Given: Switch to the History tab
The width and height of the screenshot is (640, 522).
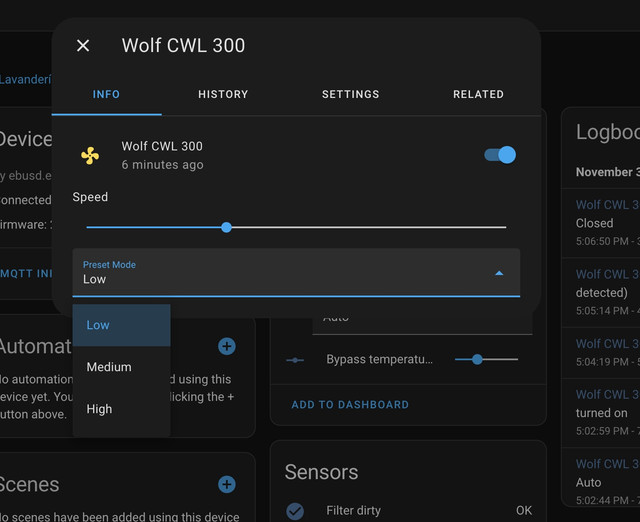Looking at the screenshot, I should pyautogui.click(x=223, y=94).
